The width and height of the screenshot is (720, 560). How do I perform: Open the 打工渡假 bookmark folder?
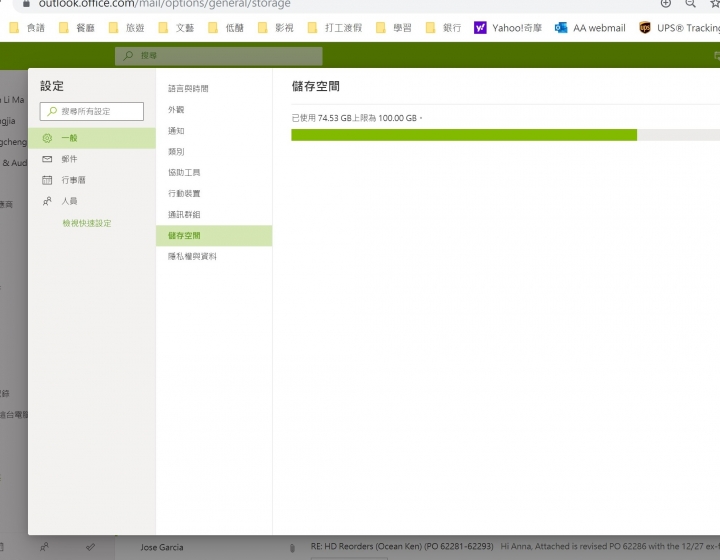[x=335, y=28]
